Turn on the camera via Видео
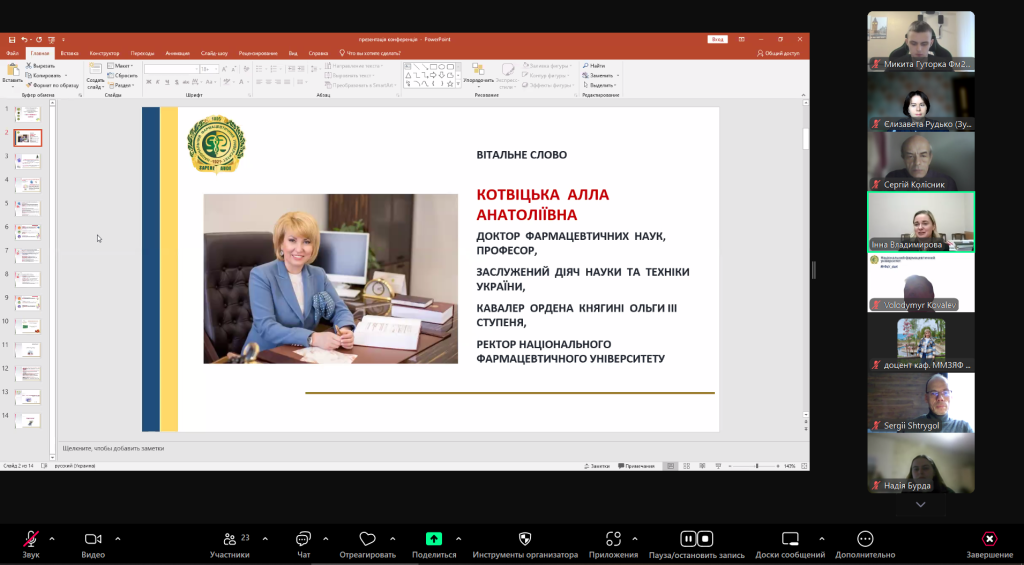Image resolution: width=1024 pixels, height=565 pixels. (x=93, y=544)
